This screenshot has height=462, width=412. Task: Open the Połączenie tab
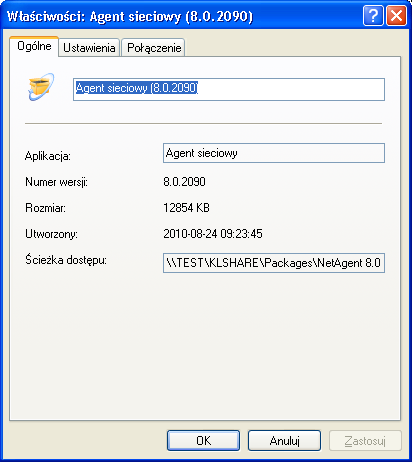[x=154, y=48]
